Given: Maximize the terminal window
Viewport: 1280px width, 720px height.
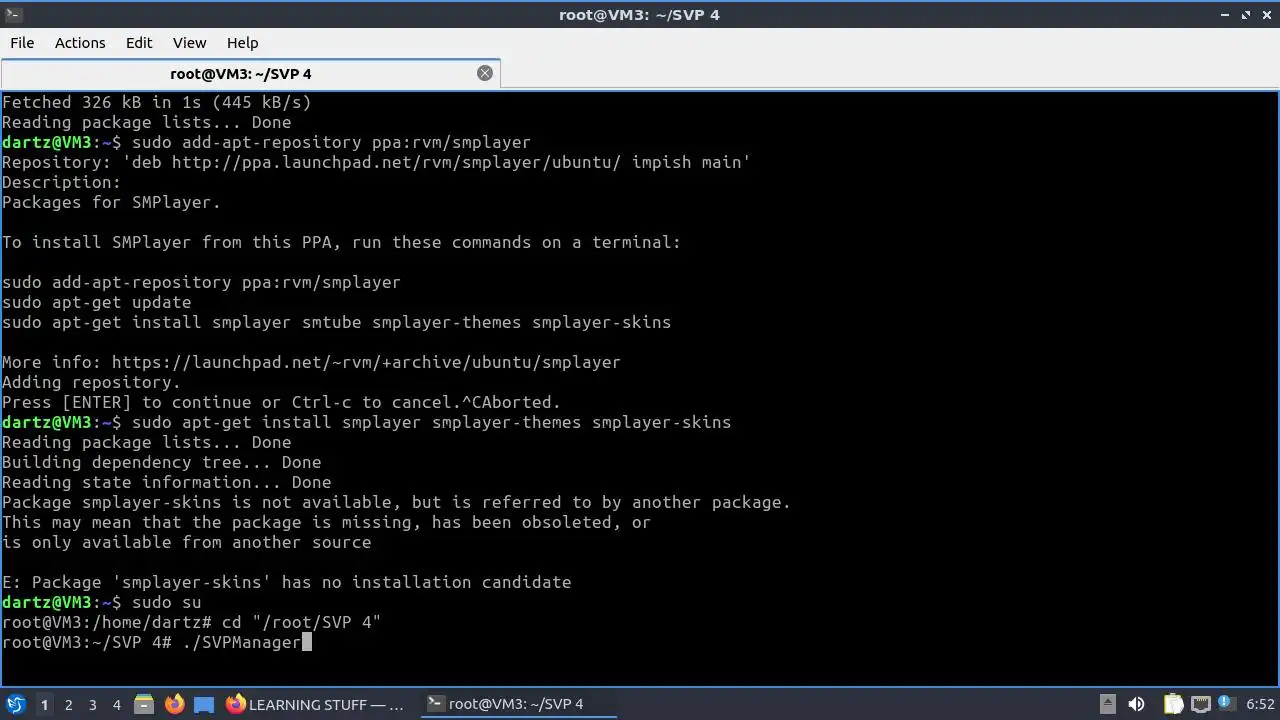Looking at the screenshot, I should [1246, 15].
